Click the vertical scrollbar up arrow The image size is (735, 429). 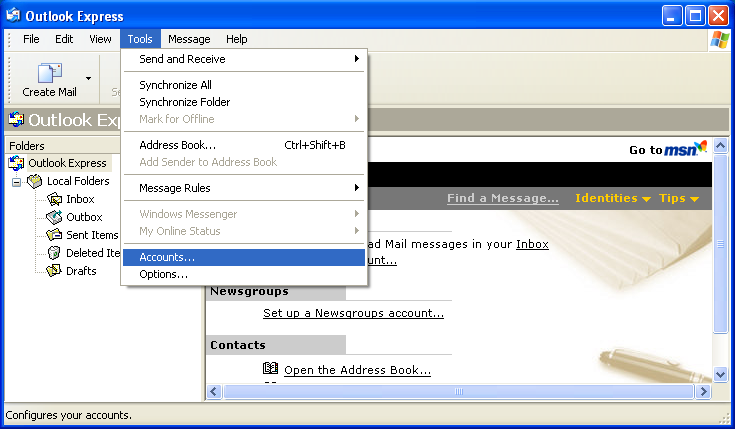tap(720, 146)
